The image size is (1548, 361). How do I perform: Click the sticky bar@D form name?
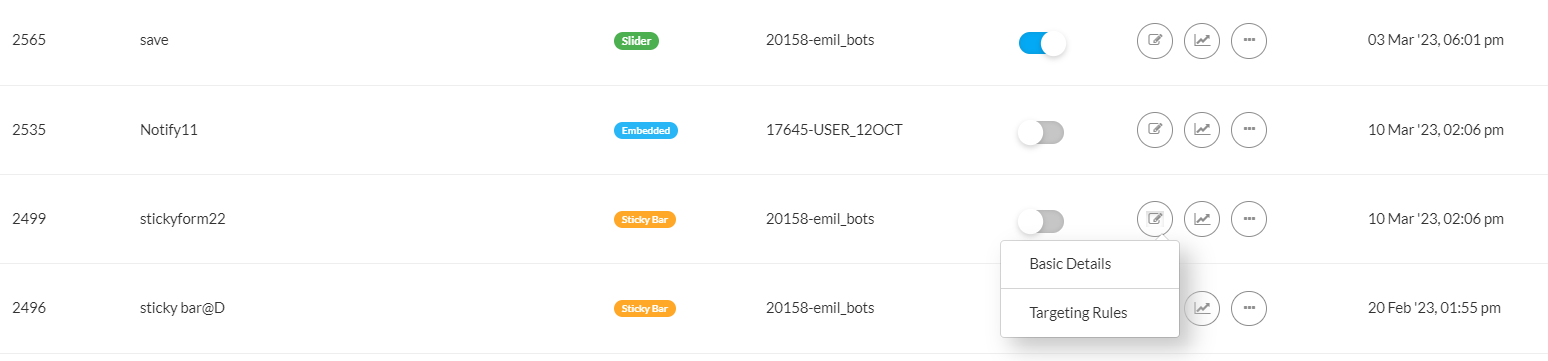tap(182, 308)
